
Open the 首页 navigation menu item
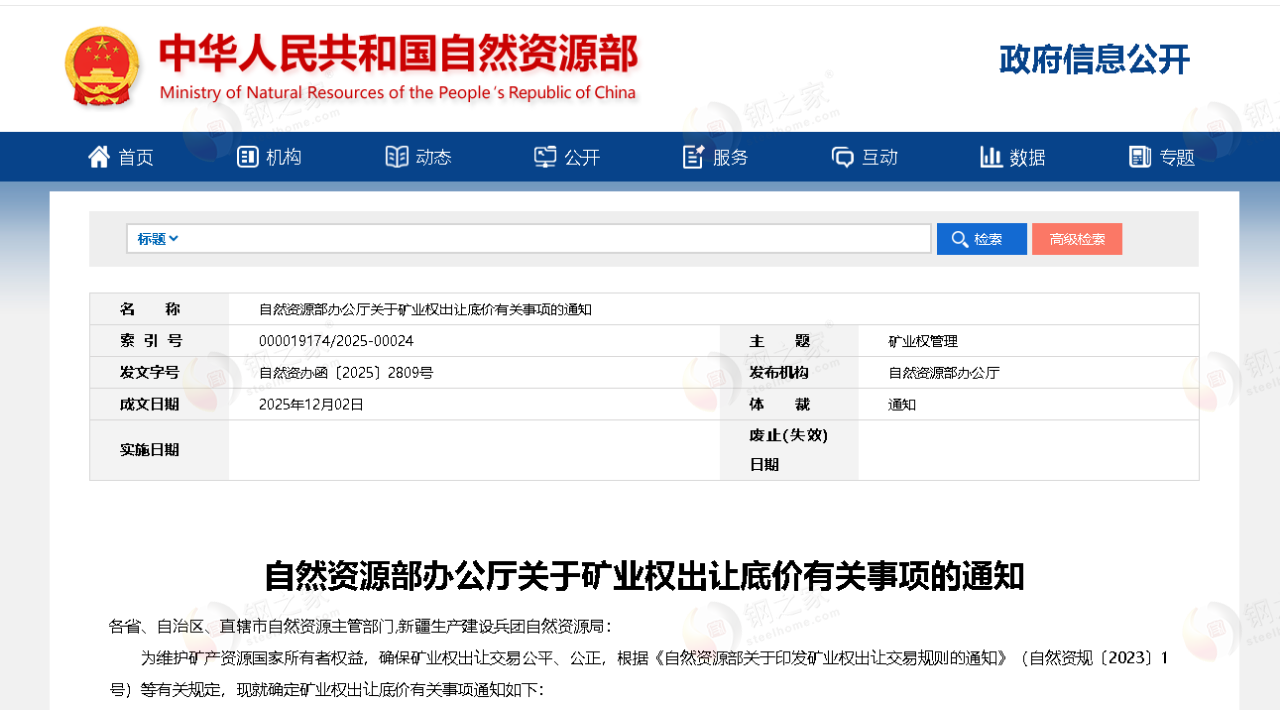click(x=136, y=157)
